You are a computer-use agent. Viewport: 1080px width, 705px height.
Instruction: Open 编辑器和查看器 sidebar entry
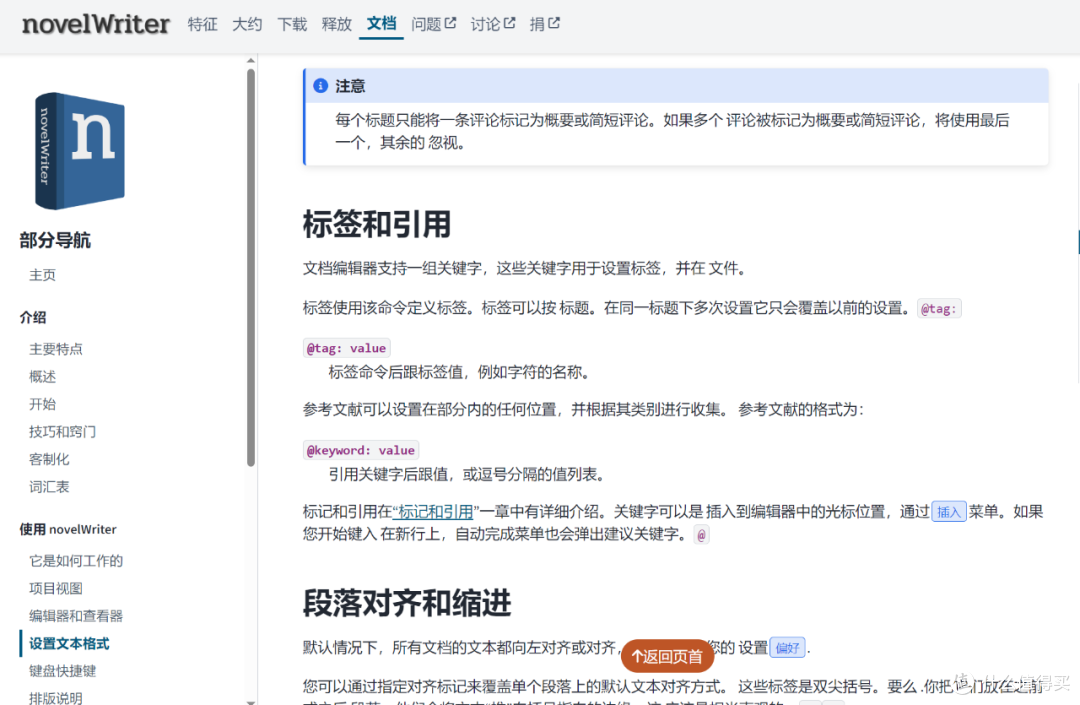76,616
